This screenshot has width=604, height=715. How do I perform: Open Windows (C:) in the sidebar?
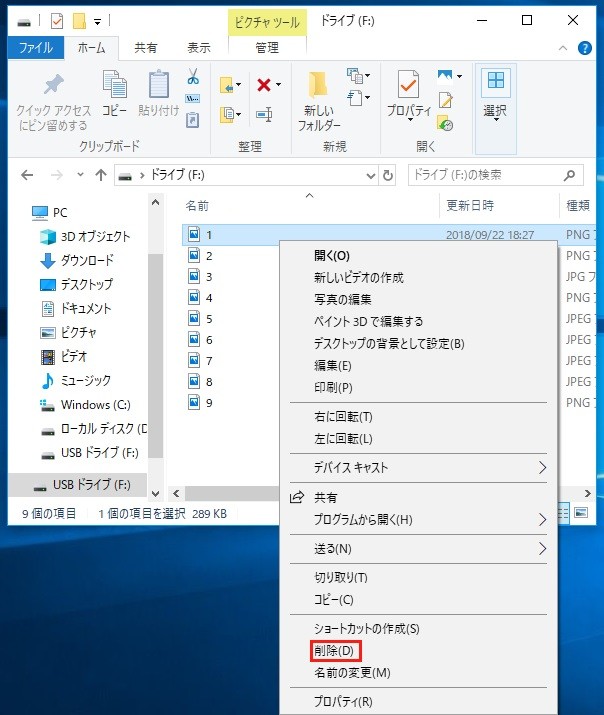point(95,405)
